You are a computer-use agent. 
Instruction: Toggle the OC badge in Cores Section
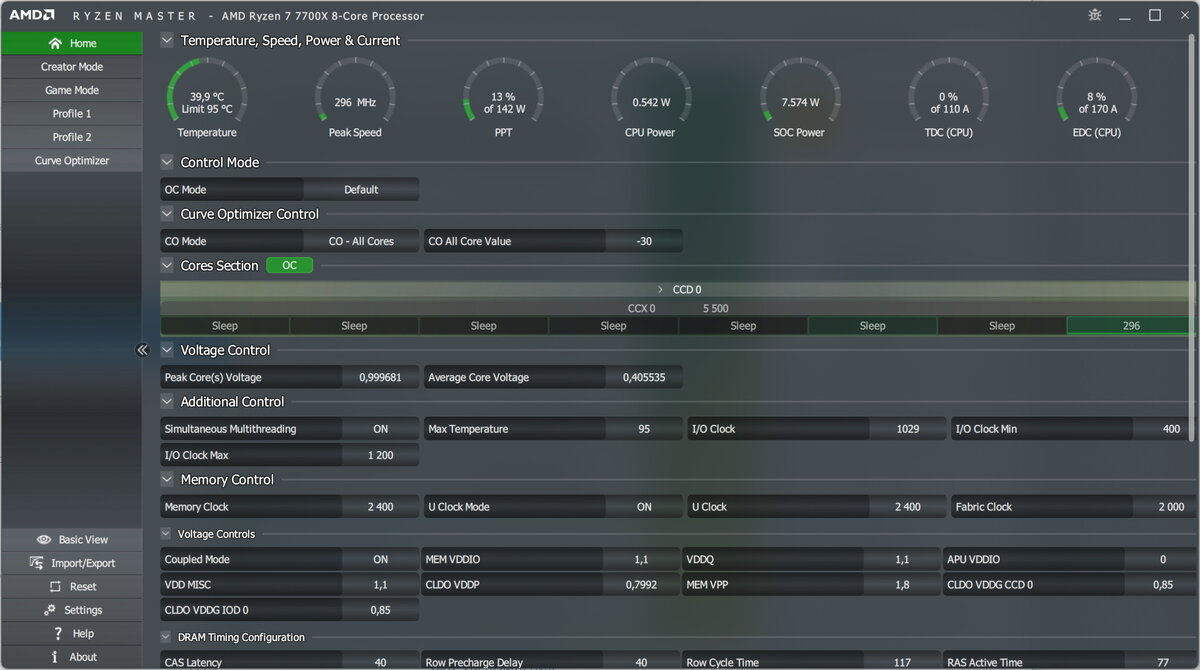pyautogui.click(x=289, y=265)
